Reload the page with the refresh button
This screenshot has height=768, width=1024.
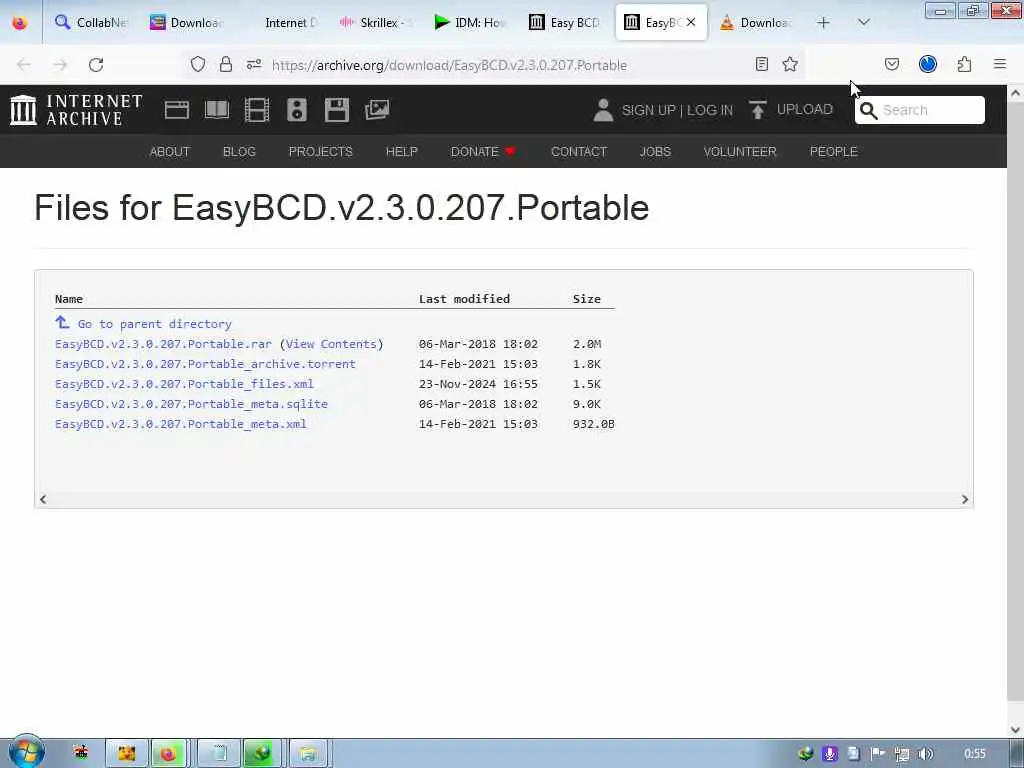pos(96,65)
